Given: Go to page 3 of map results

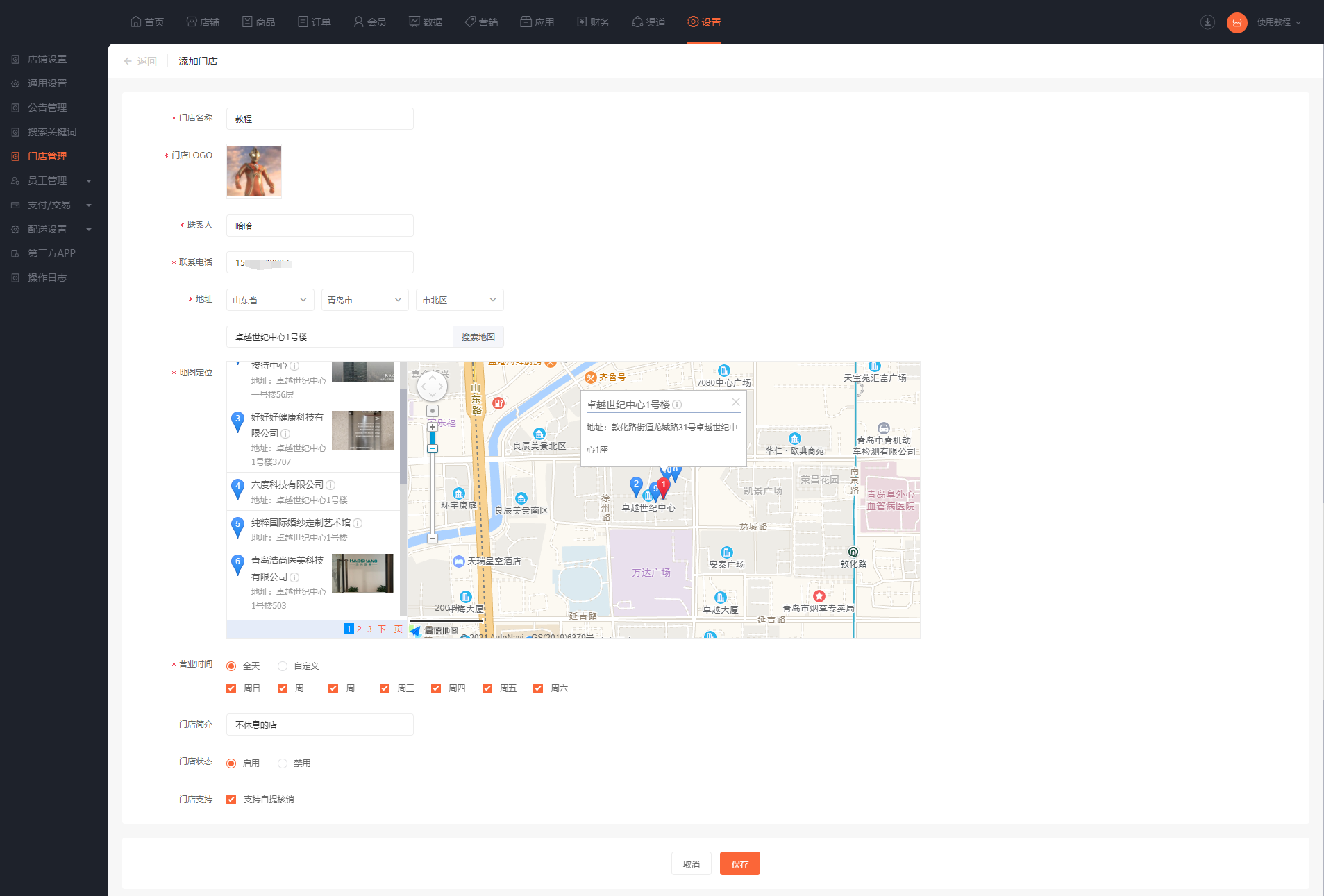Looking at the screenshot, I should [x=369, y=629].
